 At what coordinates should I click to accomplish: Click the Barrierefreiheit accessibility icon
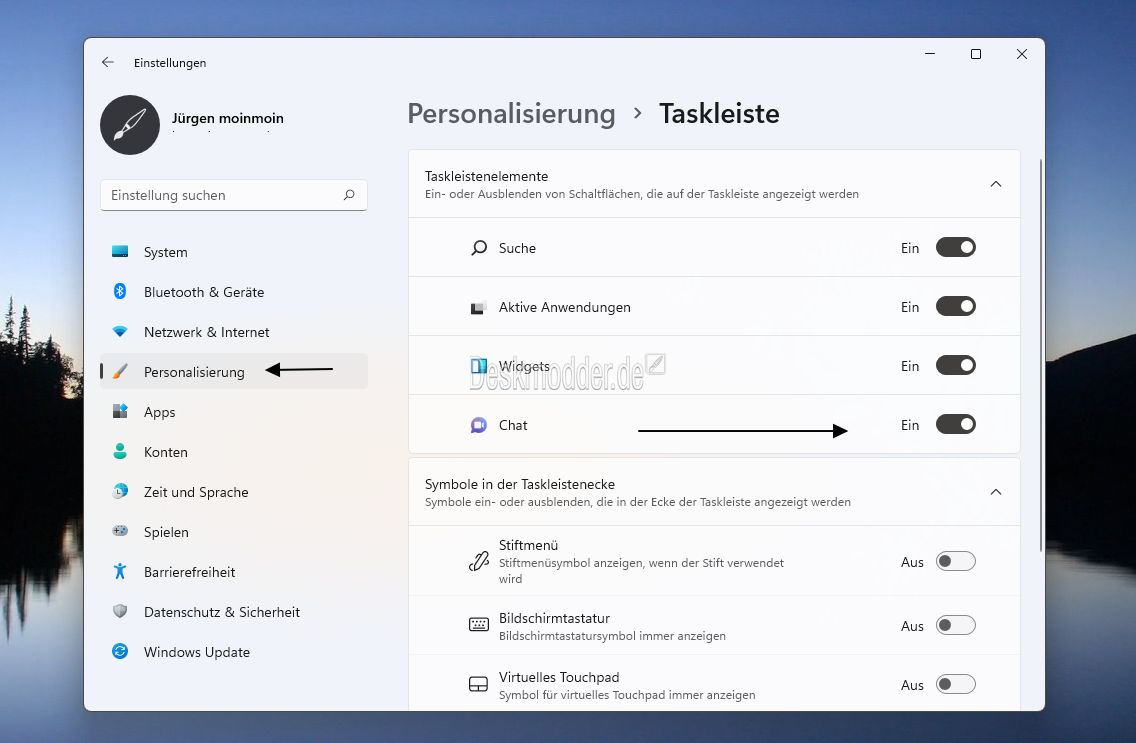120,571
